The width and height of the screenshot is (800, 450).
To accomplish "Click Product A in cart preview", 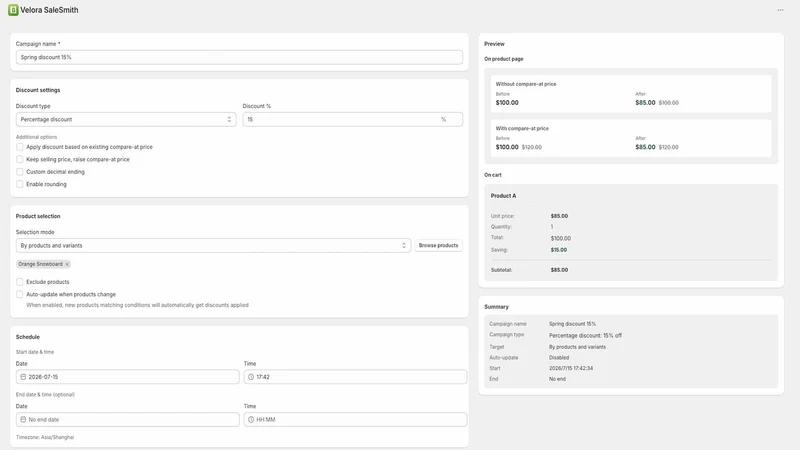I will 504,196.
